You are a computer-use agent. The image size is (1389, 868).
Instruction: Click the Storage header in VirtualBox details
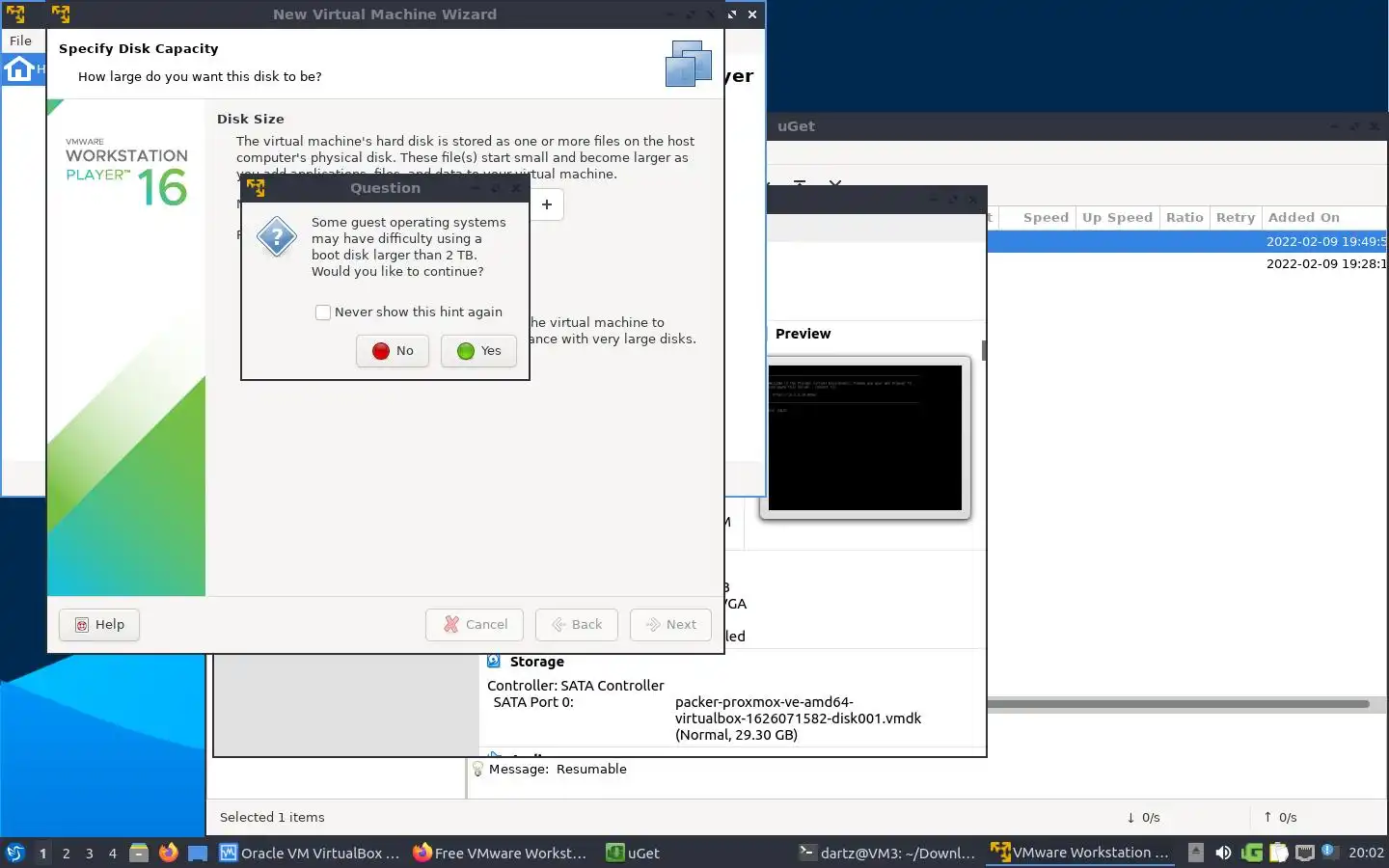pyautogui.click(x=536, y=662)
